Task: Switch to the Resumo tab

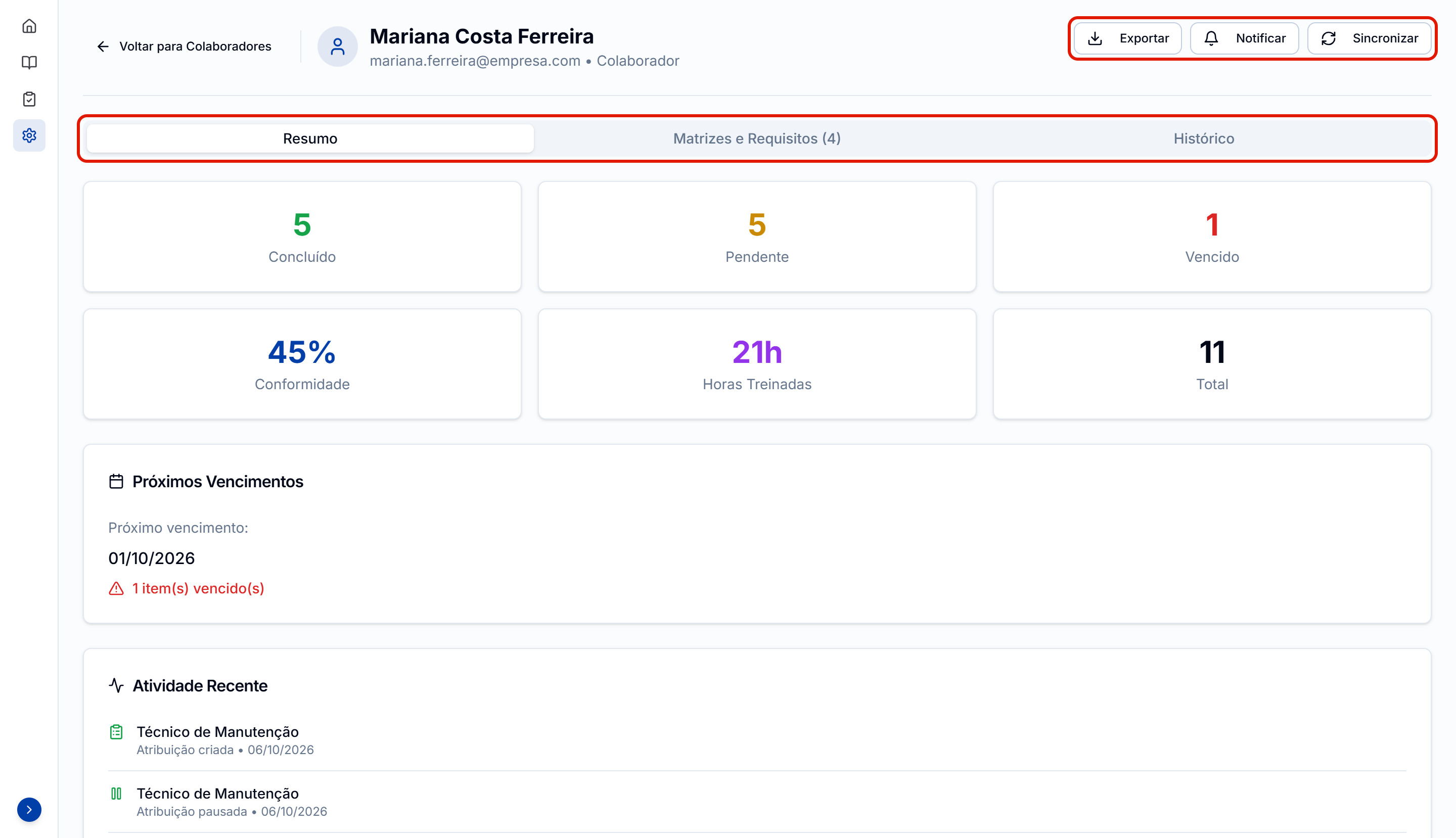Action: point(310,138)
